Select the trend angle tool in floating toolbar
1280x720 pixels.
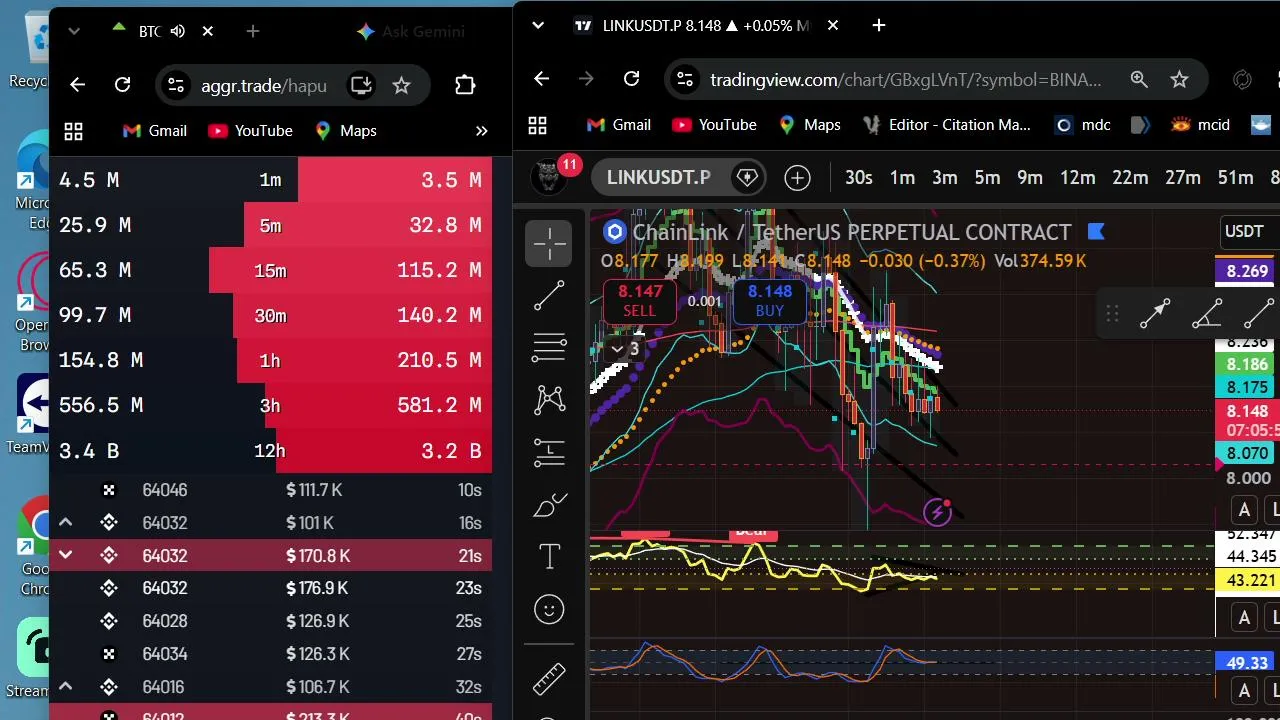(x=1207, y=315)
